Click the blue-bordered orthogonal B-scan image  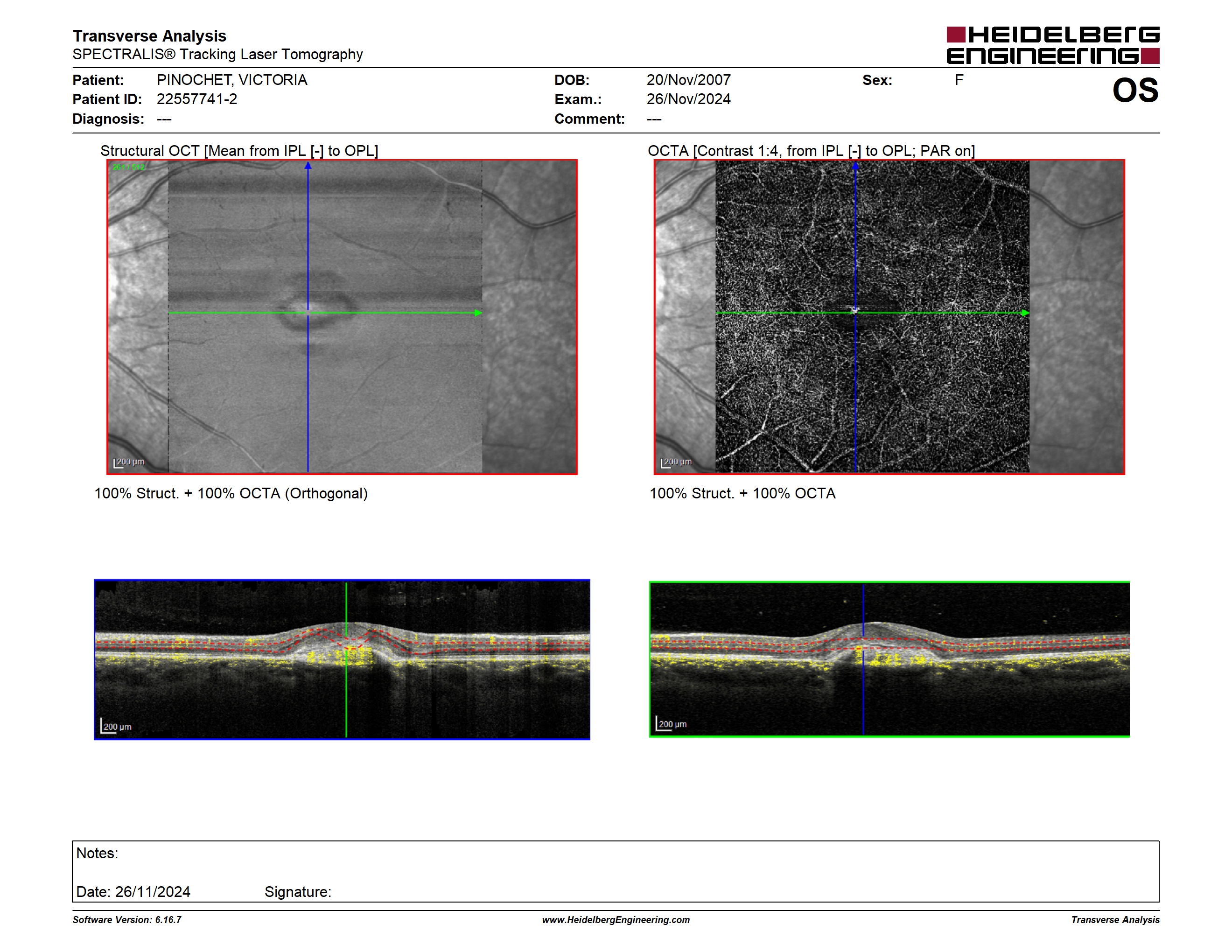342,659
